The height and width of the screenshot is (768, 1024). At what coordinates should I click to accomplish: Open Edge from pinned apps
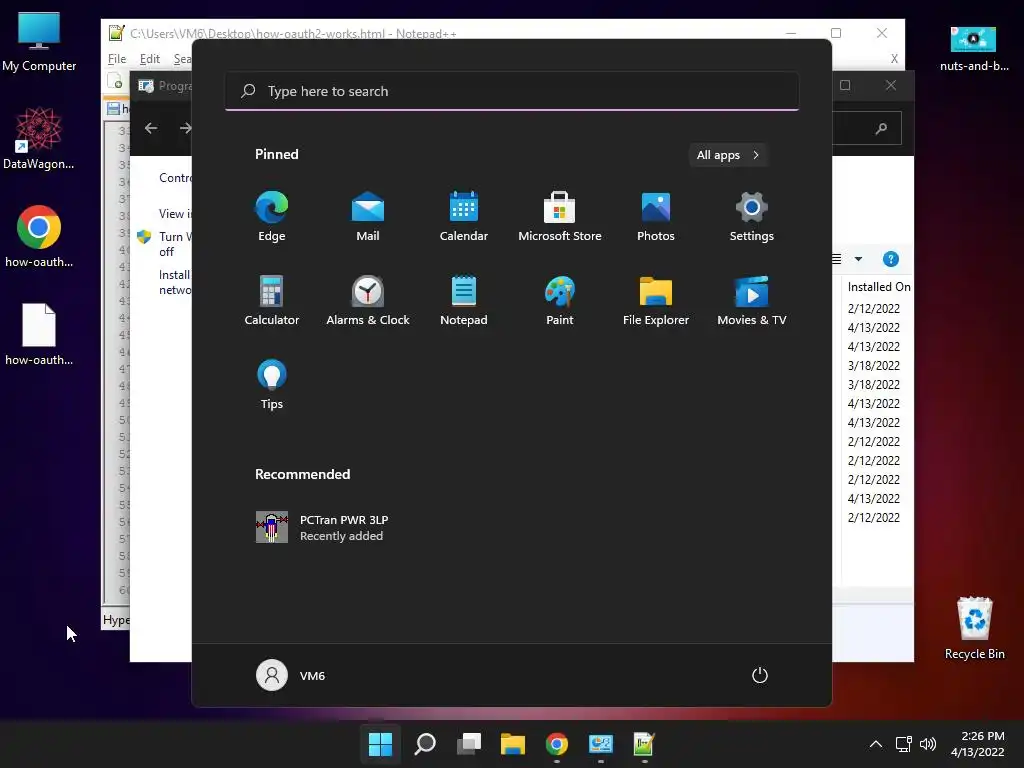[x=272, y=216]
